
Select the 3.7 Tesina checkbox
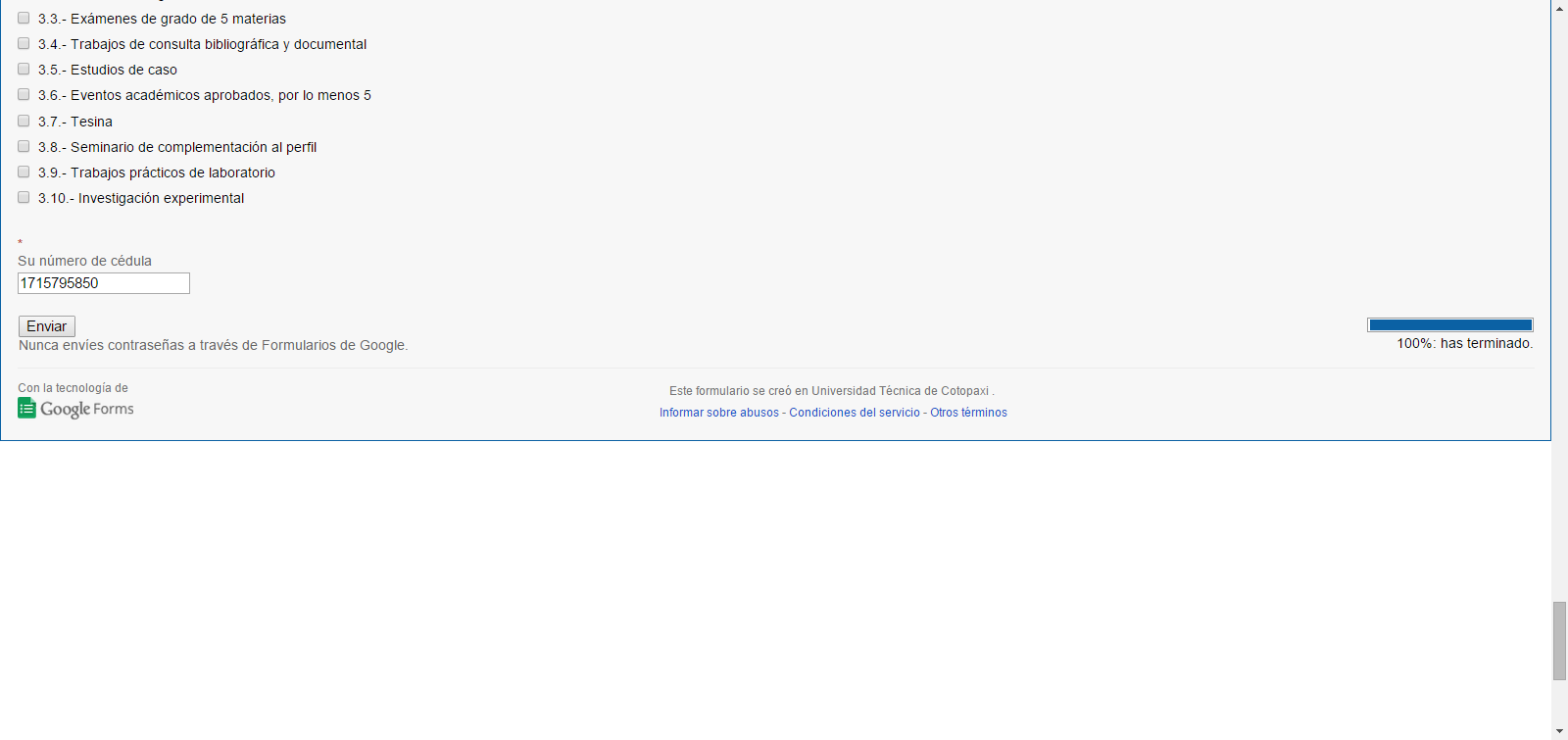[24, 121]
